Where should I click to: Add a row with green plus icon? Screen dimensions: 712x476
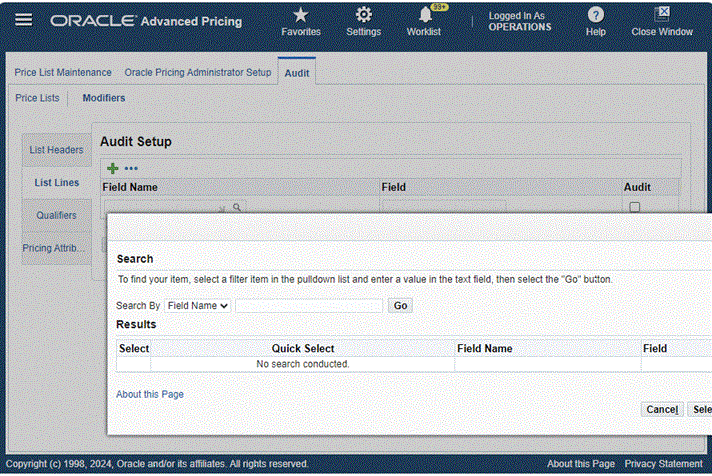tap(113, 169)
